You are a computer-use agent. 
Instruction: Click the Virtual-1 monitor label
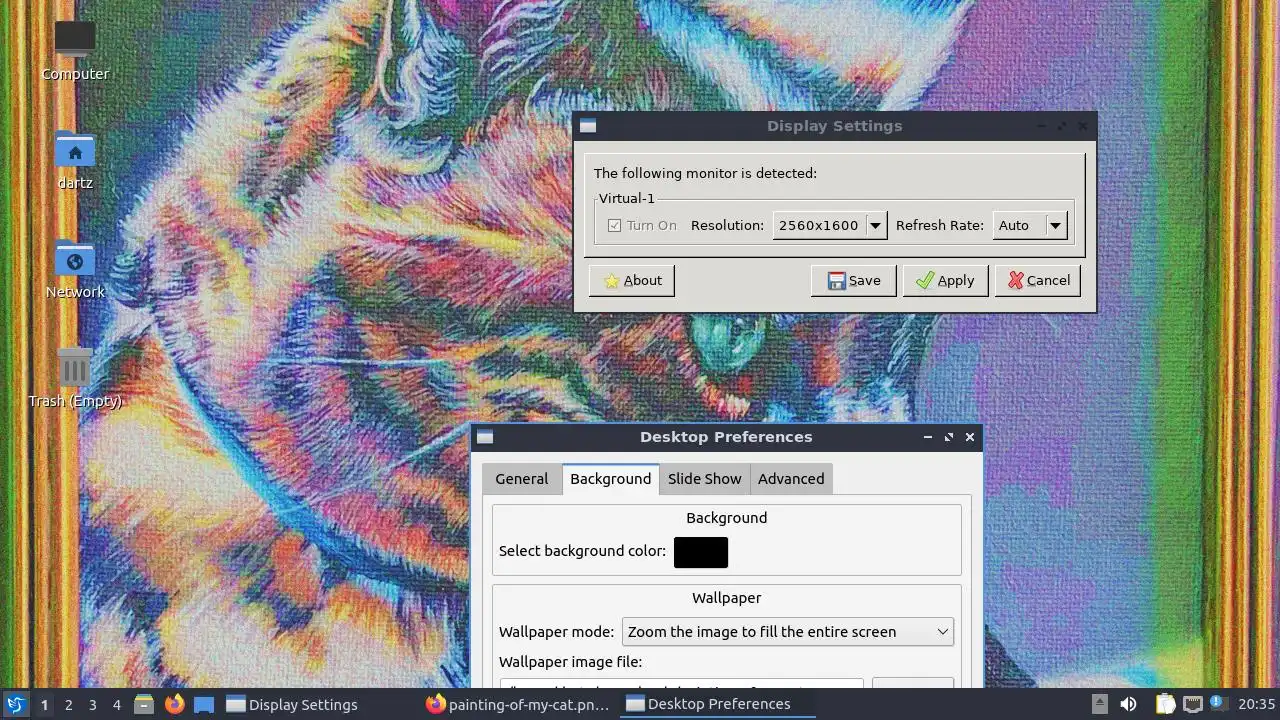point(627,198)
